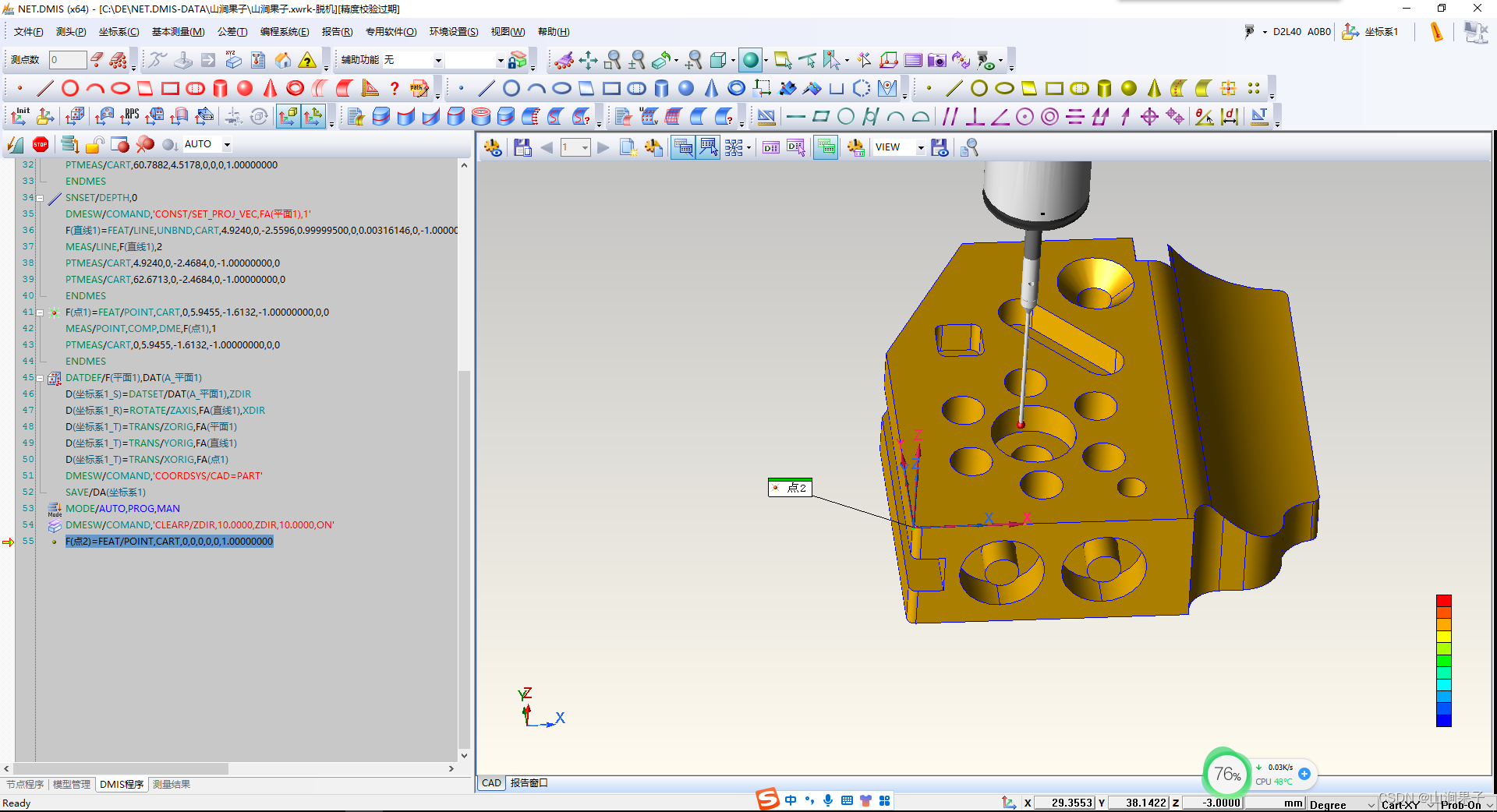This screenshot has height=812, width=1497.
Task: Click the joystick control icon
Action: (183, 60)
